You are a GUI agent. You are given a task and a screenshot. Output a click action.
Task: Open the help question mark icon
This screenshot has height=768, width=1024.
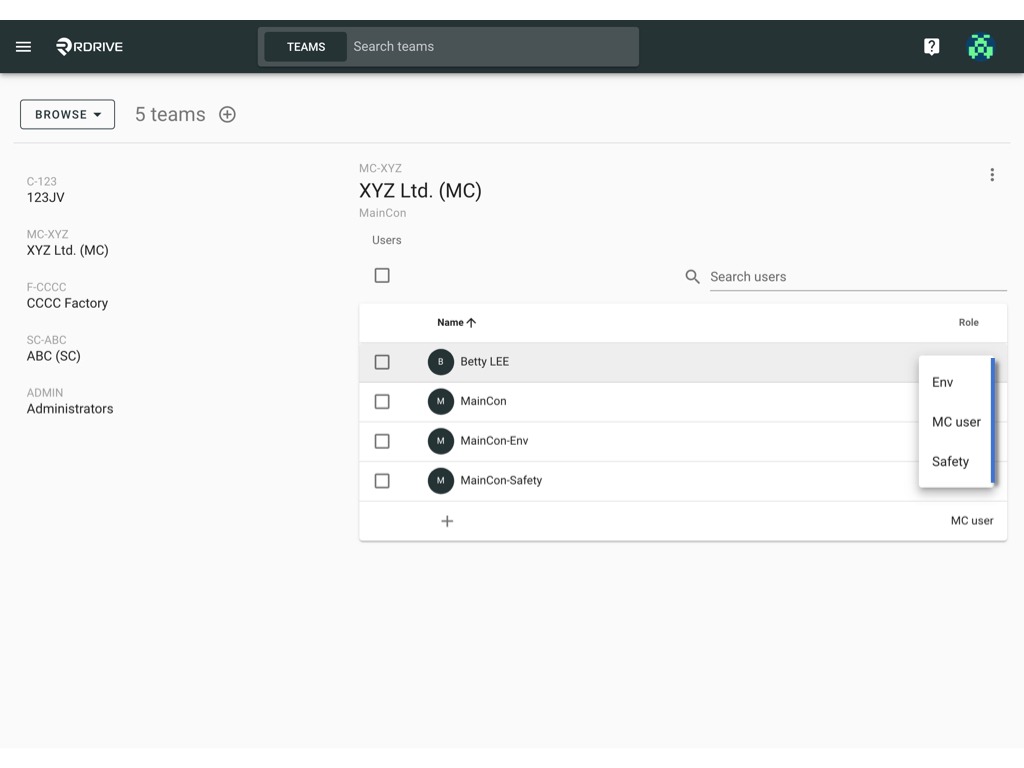pyautogui.click(x=931, y=46)
